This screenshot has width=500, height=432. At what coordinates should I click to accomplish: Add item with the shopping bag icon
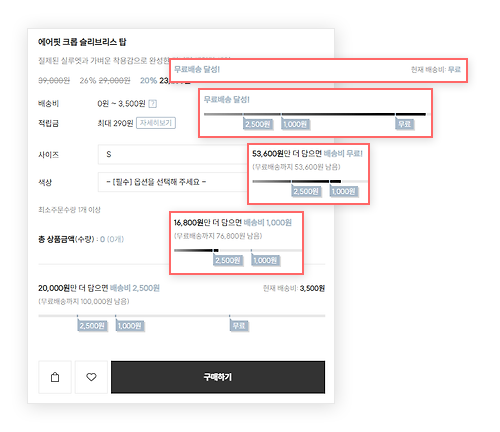(x=55, y=377)
